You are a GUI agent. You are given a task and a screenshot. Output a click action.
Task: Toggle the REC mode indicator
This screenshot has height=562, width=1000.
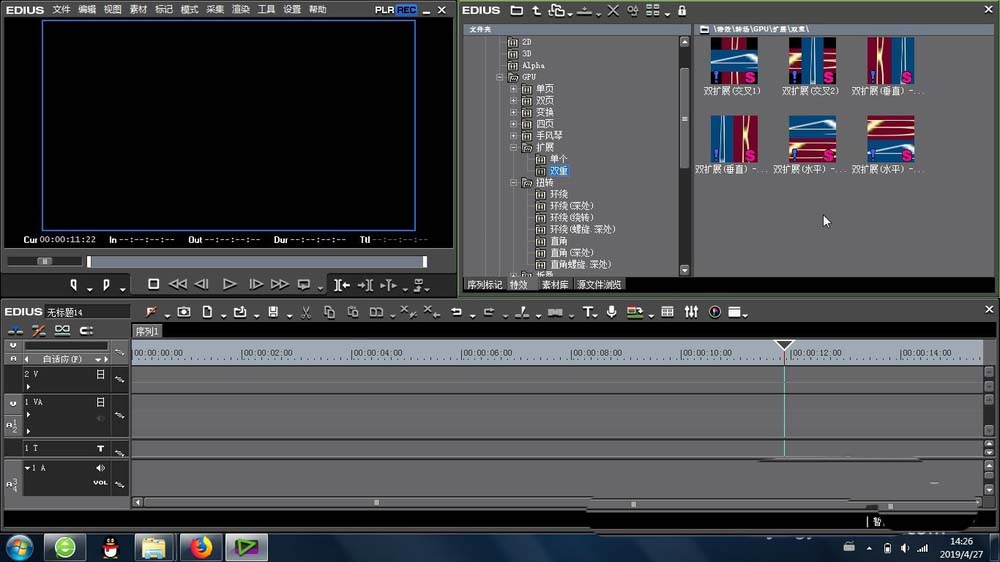406,10
